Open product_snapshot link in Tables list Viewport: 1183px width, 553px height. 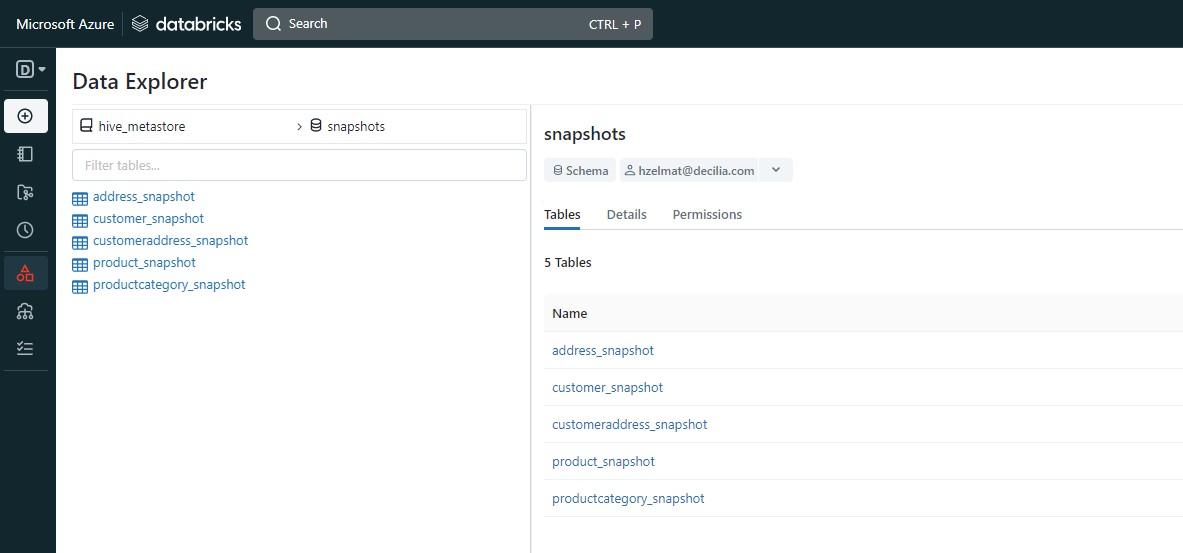click(604, 462)
